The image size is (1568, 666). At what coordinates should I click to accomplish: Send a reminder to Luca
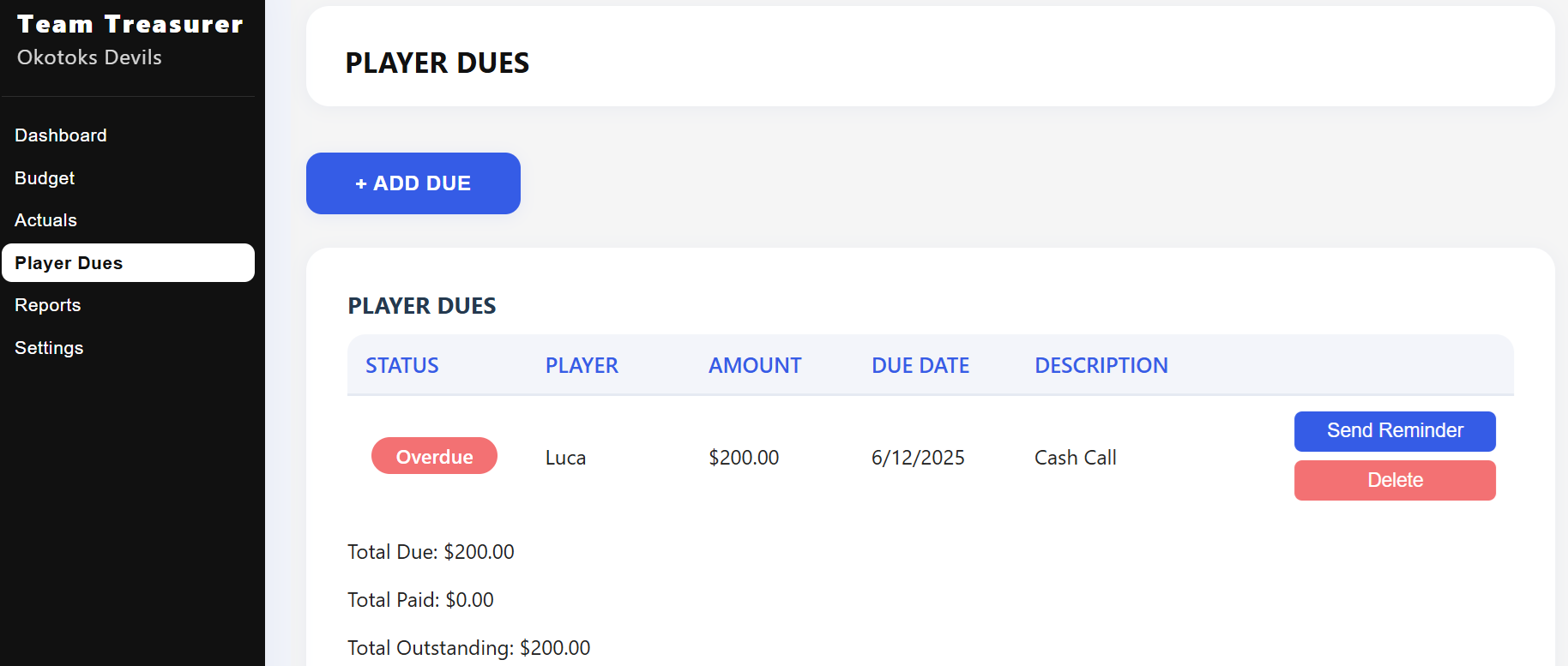[1395, 431]
